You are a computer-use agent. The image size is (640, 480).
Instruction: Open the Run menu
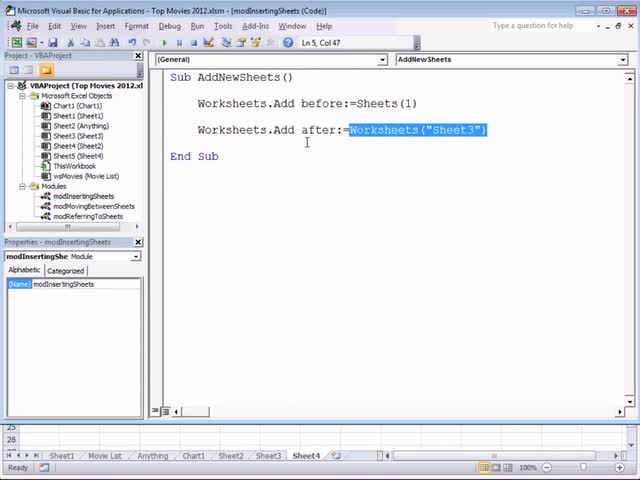pos(197,26)
